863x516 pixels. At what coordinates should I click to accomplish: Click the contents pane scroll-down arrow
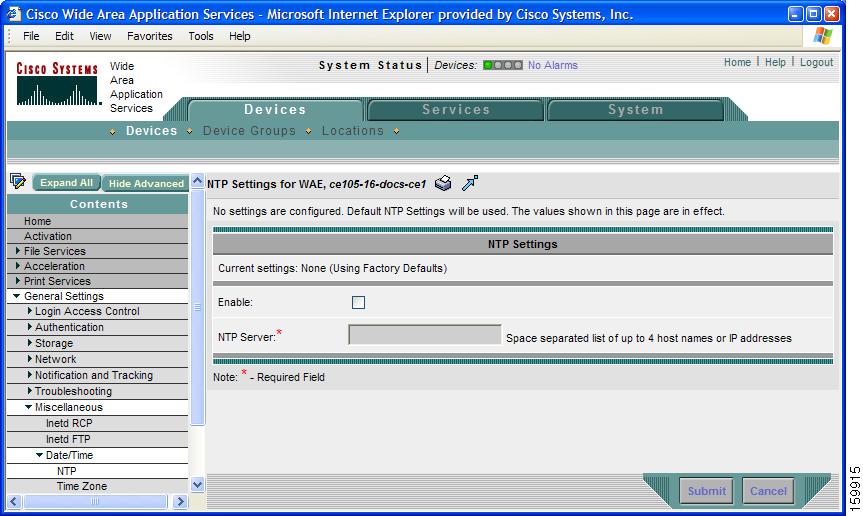pyautogui.click(x=198, y=485)
